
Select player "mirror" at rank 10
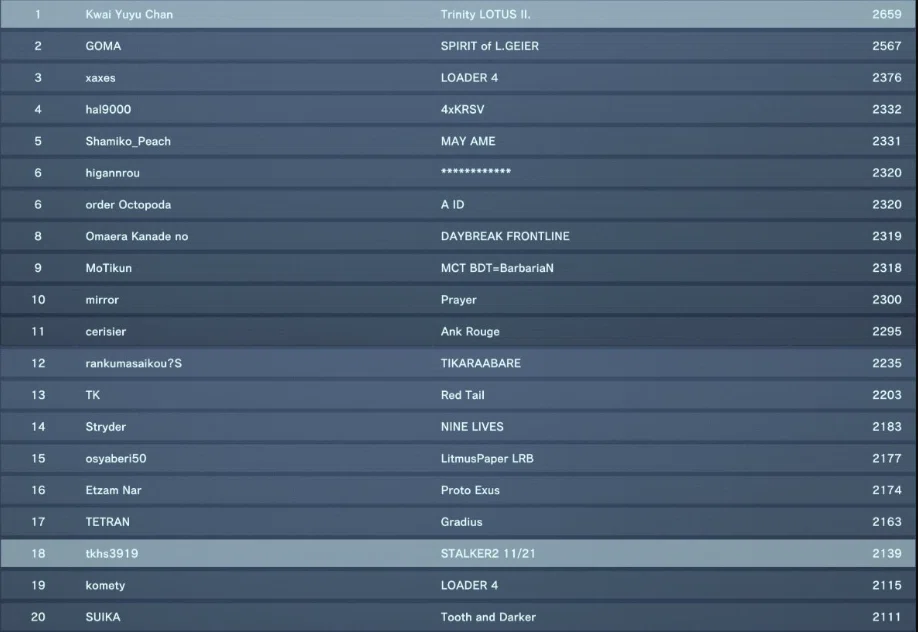(102, 300)
